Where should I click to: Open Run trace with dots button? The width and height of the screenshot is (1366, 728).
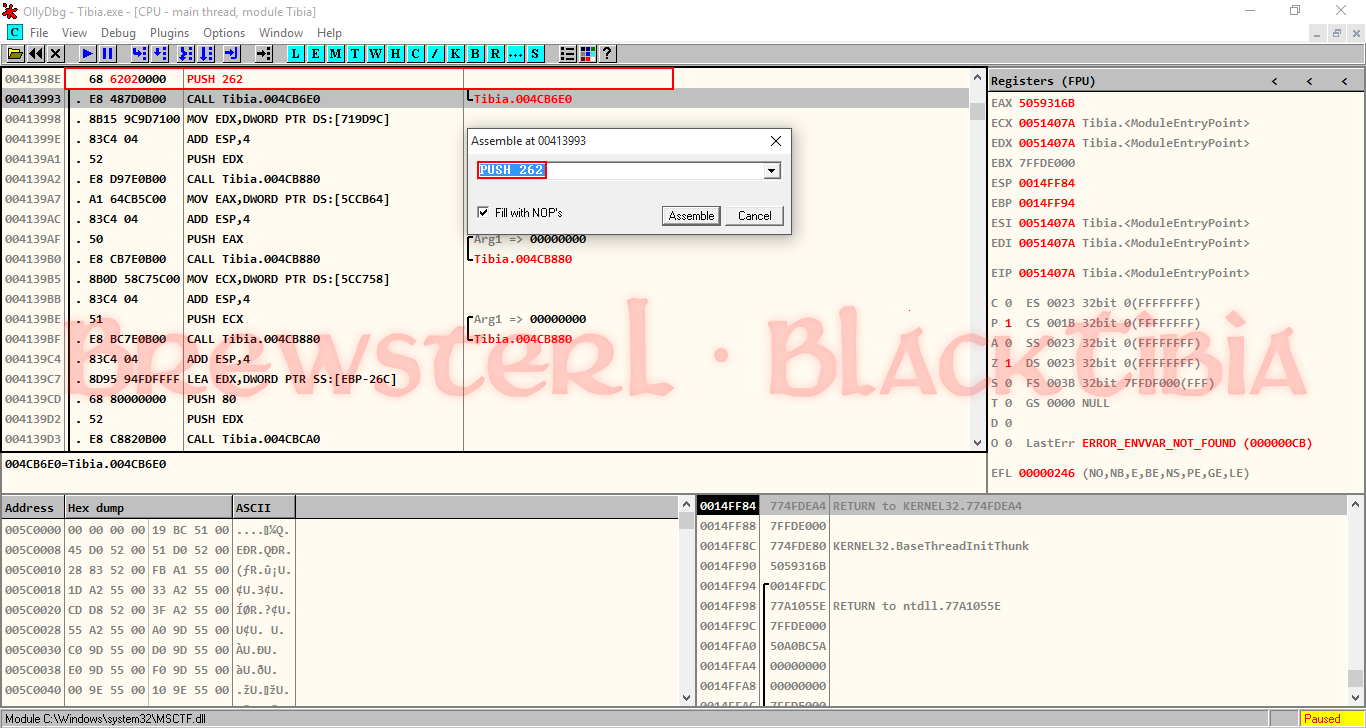pyautogui.click(x=516, y=54)
